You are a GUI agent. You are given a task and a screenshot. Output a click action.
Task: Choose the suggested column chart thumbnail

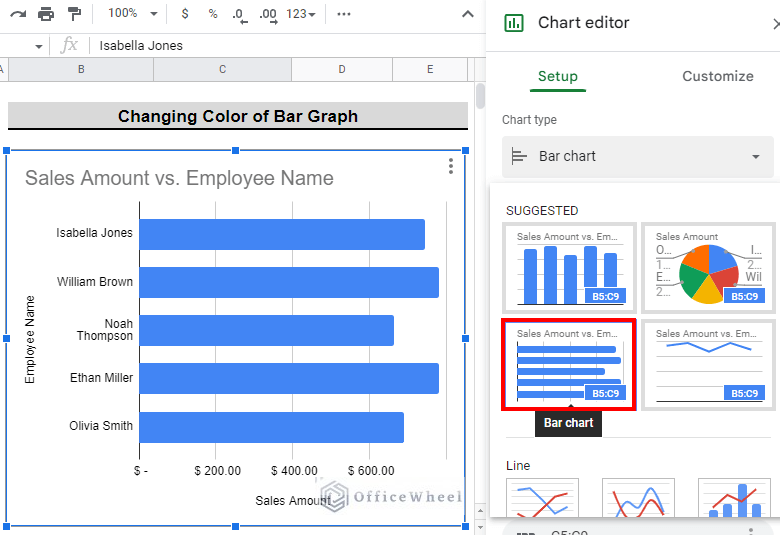[x=570, y=268]
